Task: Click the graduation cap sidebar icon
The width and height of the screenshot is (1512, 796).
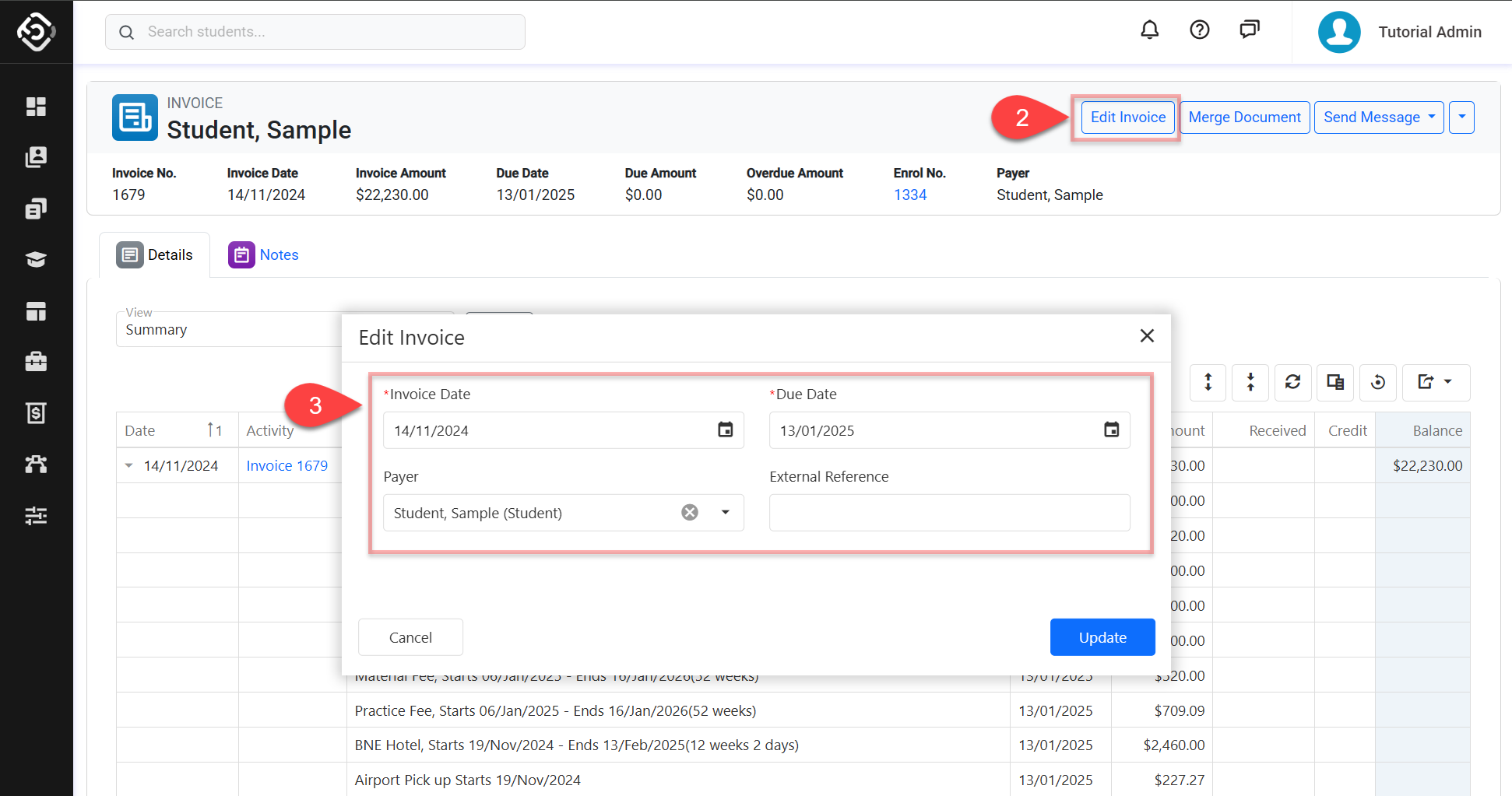Action: click(x=36, y=259)
